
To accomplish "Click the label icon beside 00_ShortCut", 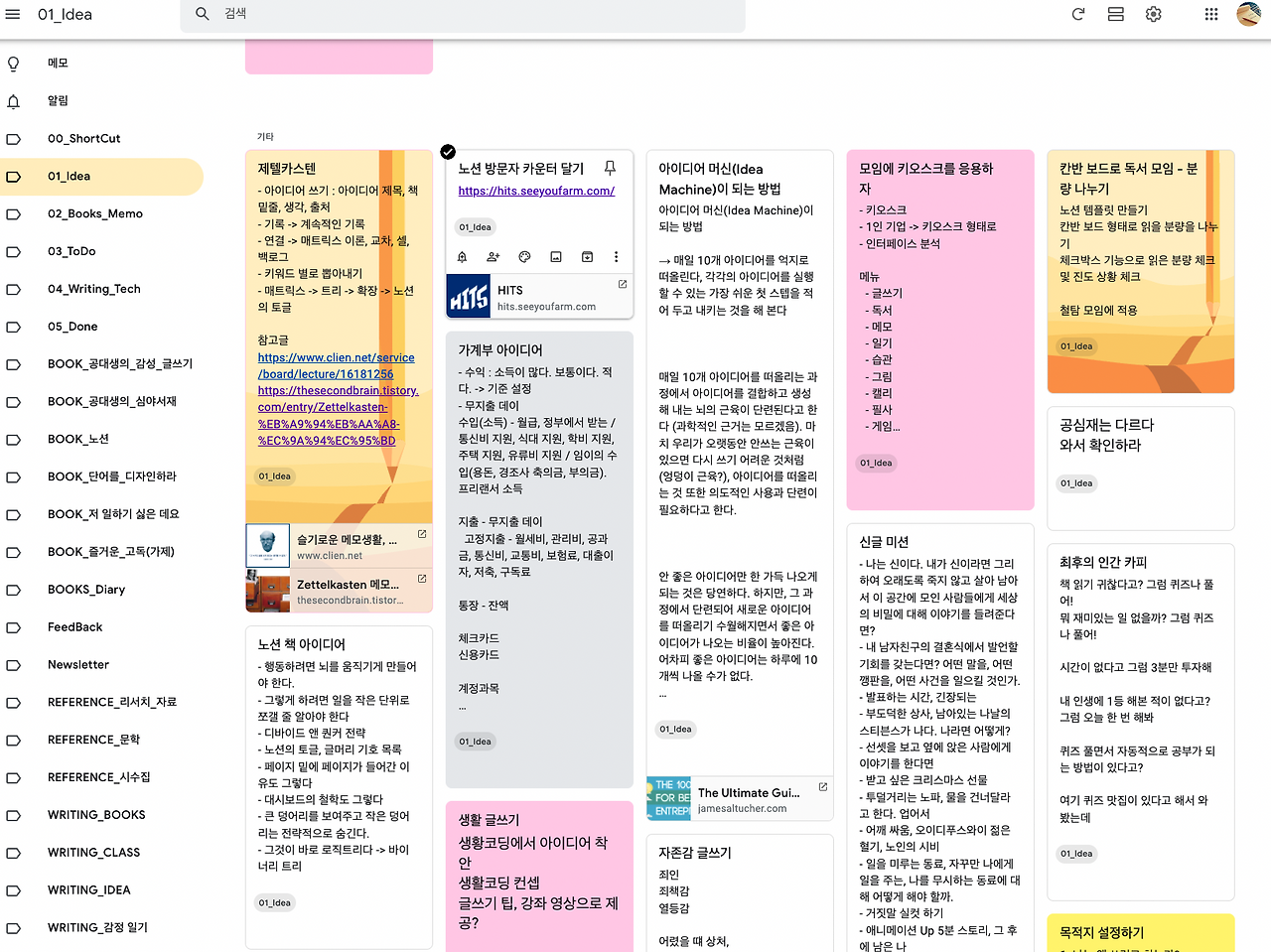I will coord(14,139).
